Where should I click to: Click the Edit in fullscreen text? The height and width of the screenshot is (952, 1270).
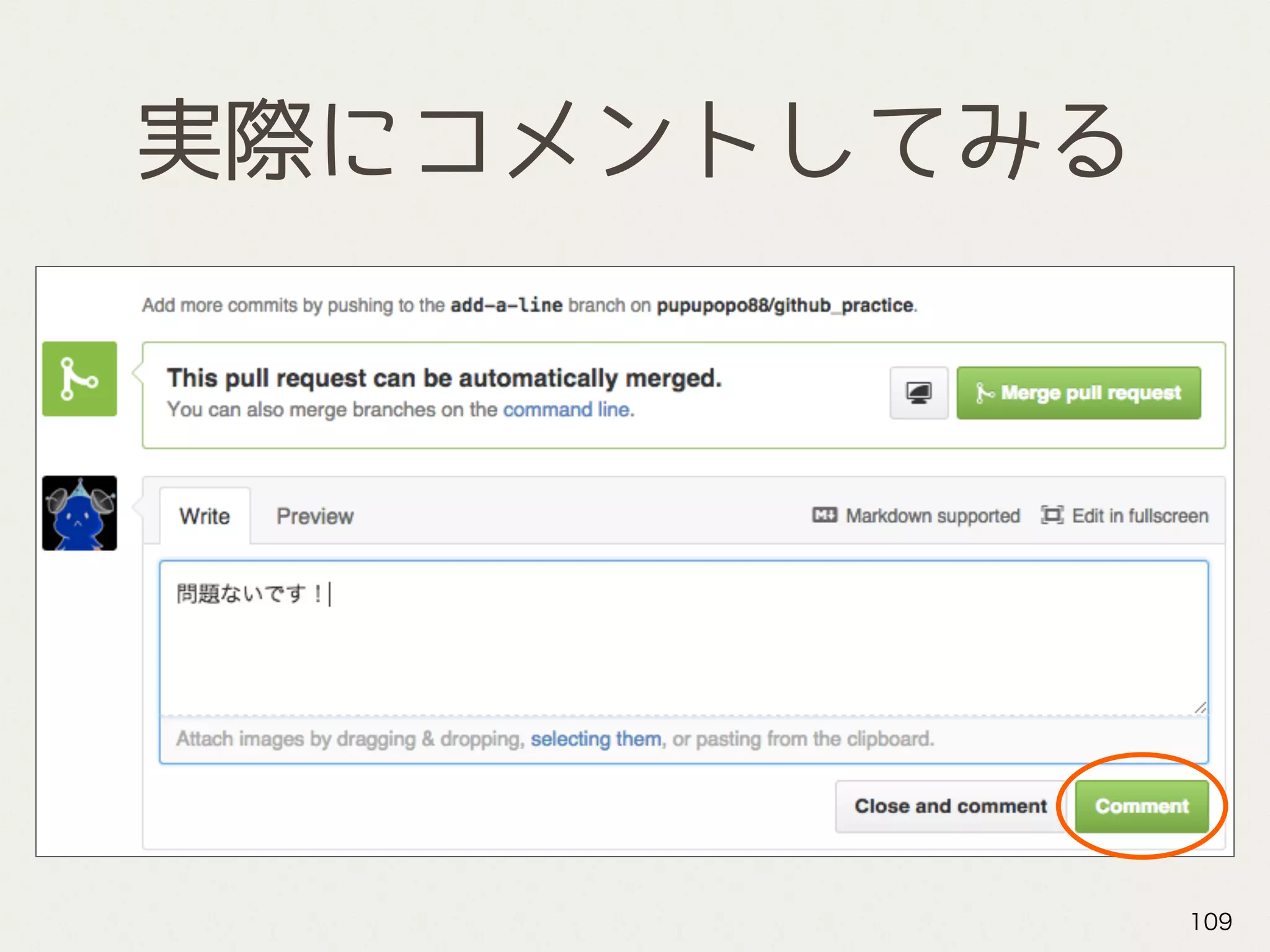coord(1140,516)
